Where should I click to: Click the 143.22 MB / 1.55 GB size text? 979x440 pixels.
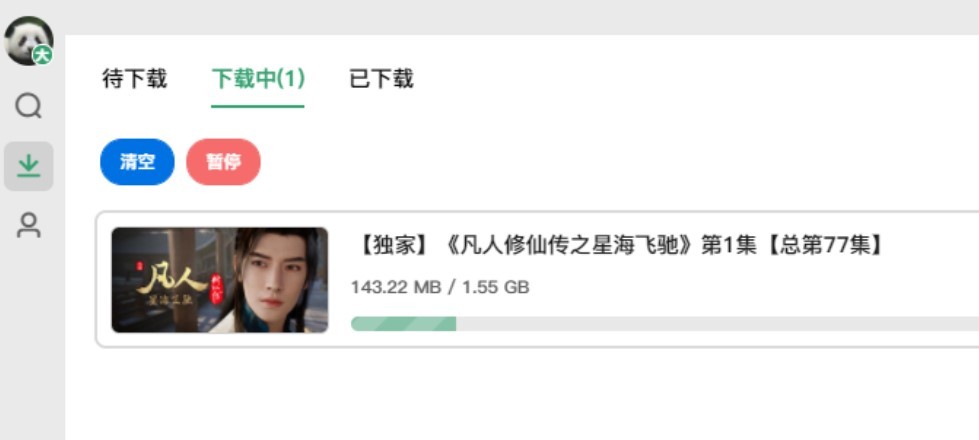pyautogui.click(x=440, y=287)
